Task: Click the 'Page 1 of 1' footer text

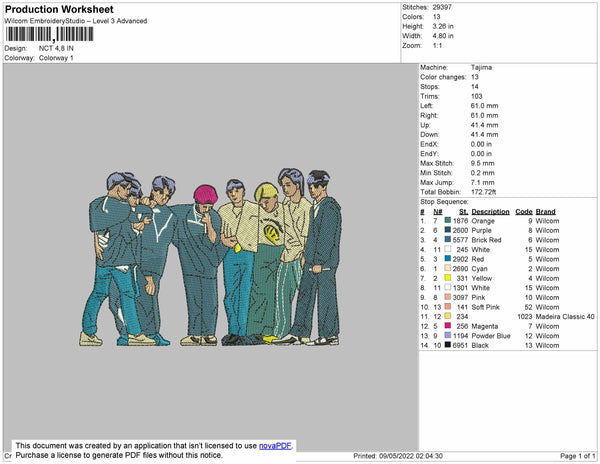Action: click(578, 456)
